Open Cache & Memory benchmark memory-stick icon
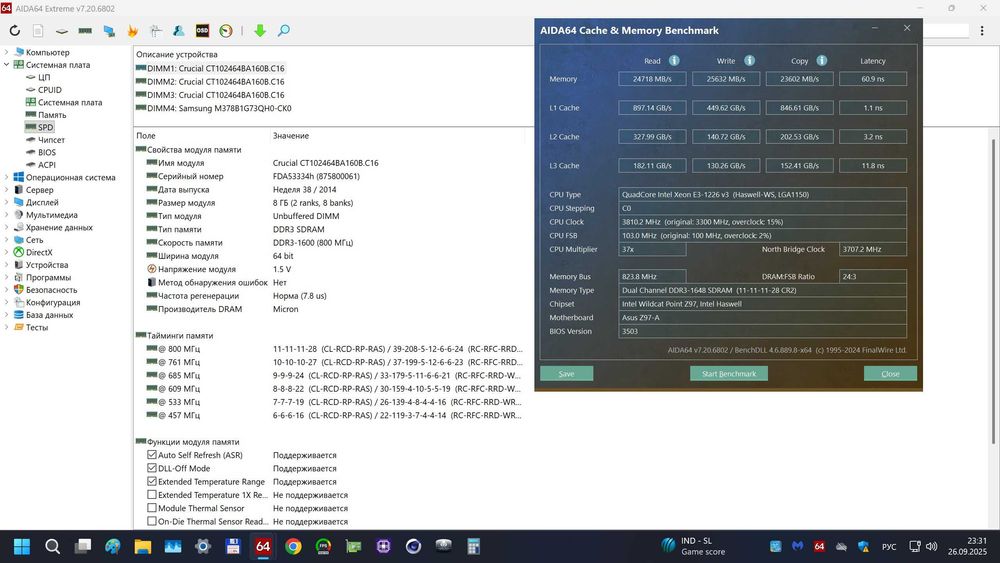This screenshot has height=563, width=1000. tap(85, 31)
